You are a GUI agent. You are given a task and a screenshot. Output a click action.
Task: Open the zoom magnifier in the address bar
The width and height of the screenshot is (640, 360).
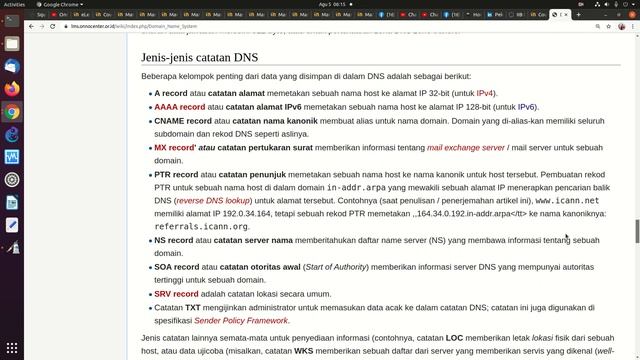coord(598,26)
